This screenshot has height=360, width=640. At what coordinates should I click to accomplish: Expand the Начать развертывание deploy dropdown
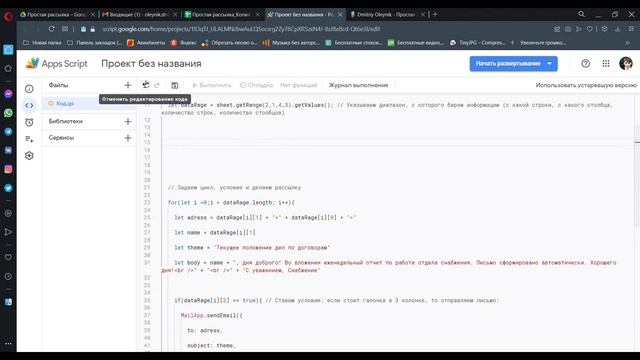[549, 64]
